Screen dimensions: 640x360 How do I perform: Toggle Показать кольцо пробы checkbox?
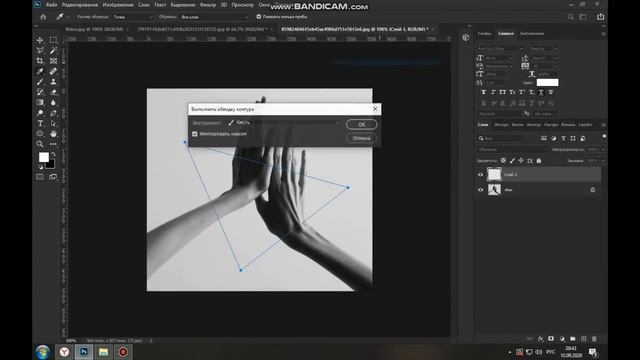pyautogui.click(x=259, y=17)
